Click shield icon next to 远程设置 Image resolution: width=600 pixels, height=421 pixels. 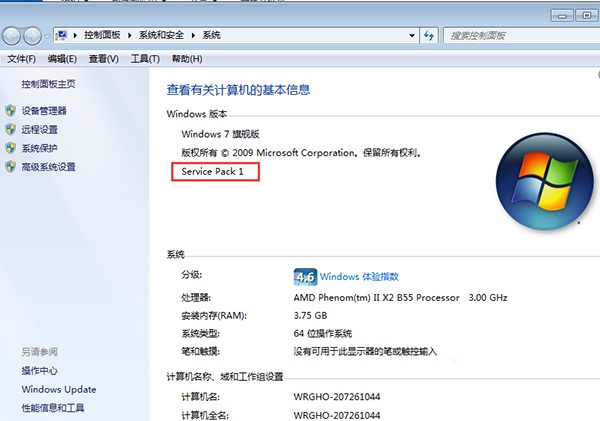click(11, 129)
